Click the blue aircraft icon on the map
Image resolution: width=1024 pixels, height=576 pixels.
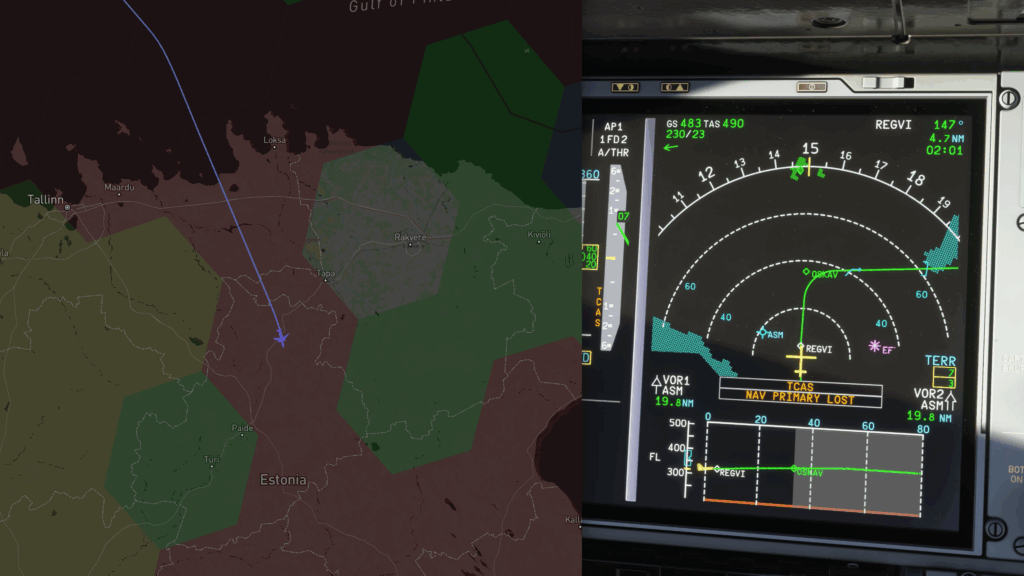(281, 339)
